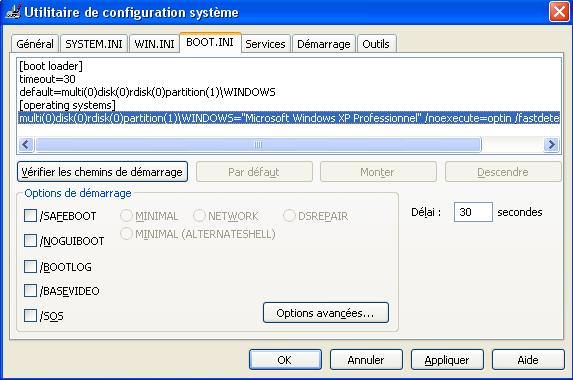
Task: Close the Utilitaire de configuration système window
Action: coord(559,12)
